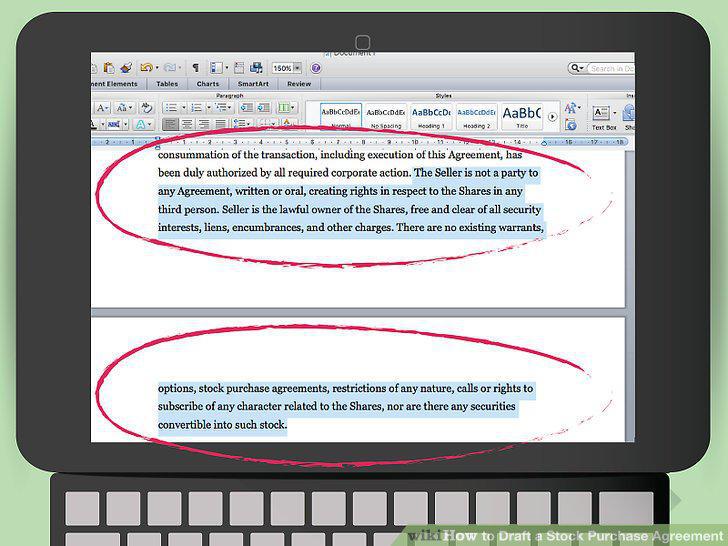Open the Redo history dropdown arrow
Viewport: 728px width, 546px height.
[x=180, y=68]
